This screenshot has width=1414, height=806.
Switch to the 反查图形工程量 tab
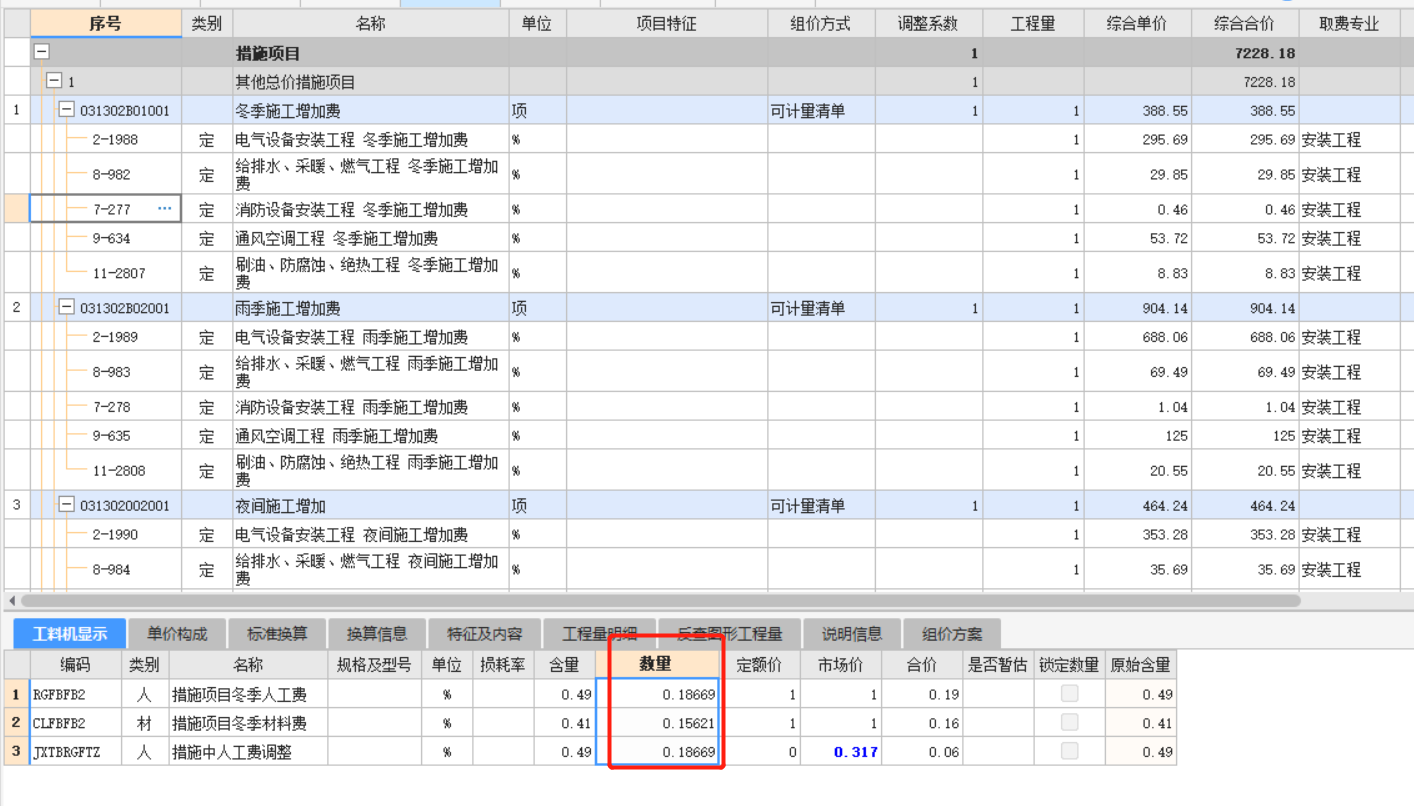pyautogui.click(x=730, y=633)
